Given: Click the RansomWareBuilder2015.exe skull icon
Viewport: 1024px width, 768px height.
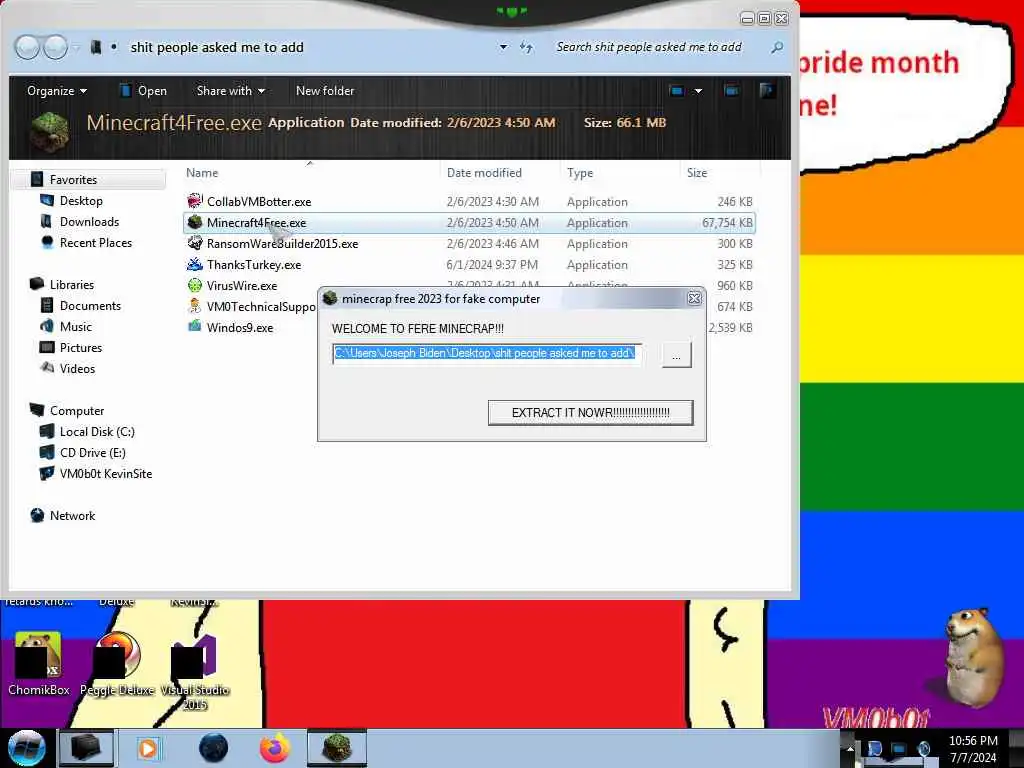Looking at the screenshot, I should tap(195, 243).
